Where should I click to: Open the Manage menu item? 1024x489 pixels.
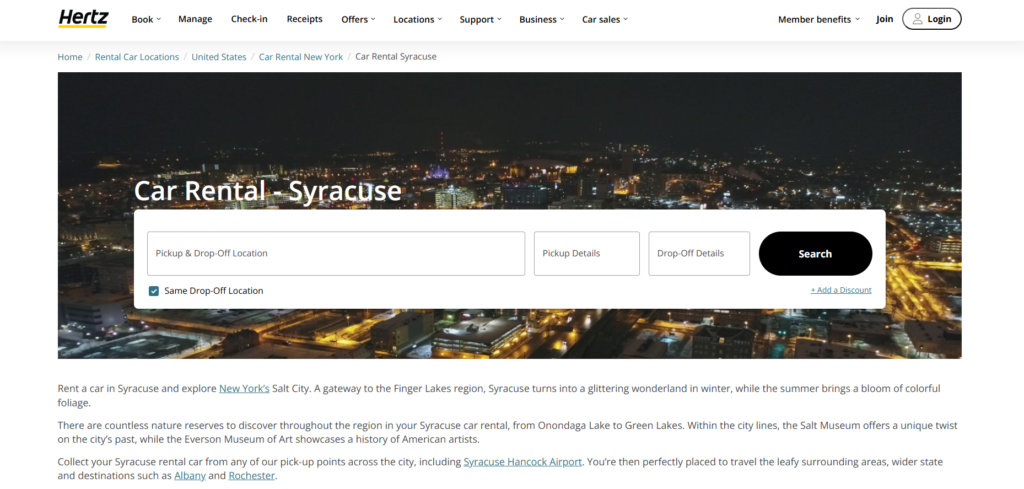pos(195,19)
